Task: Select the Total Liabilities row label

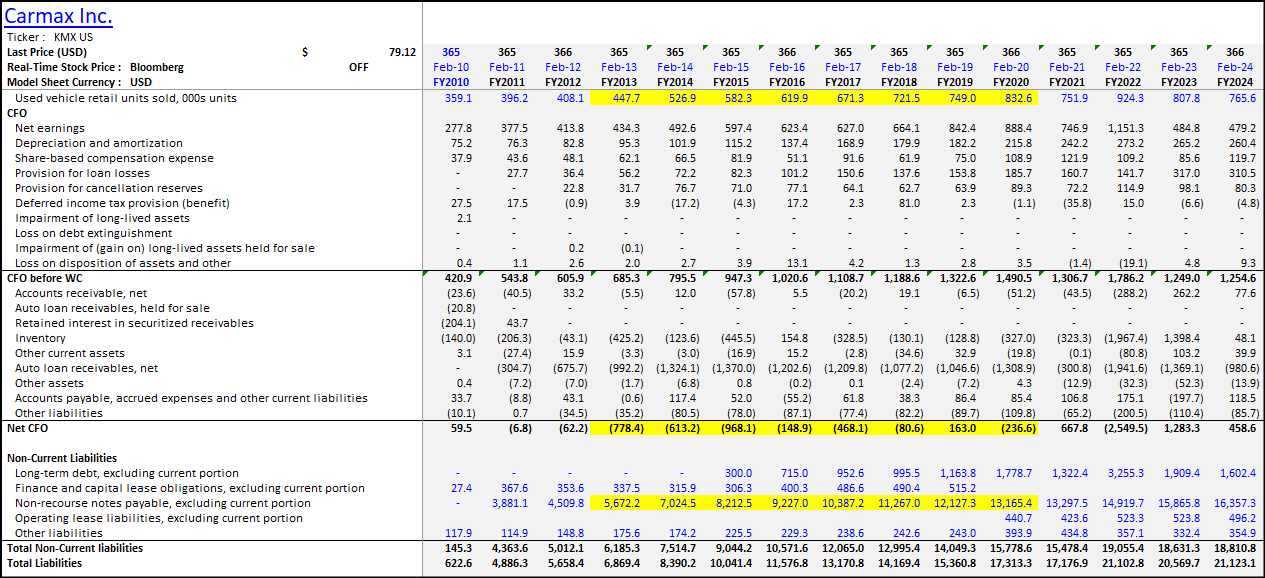Action: [x=45, y=563]
